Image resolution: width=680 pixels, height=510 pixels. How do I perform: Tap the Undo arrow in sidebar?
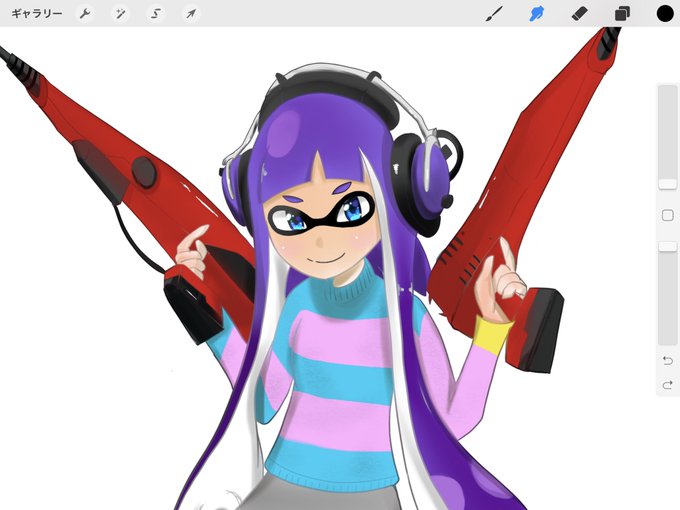[x=668, y=360]
